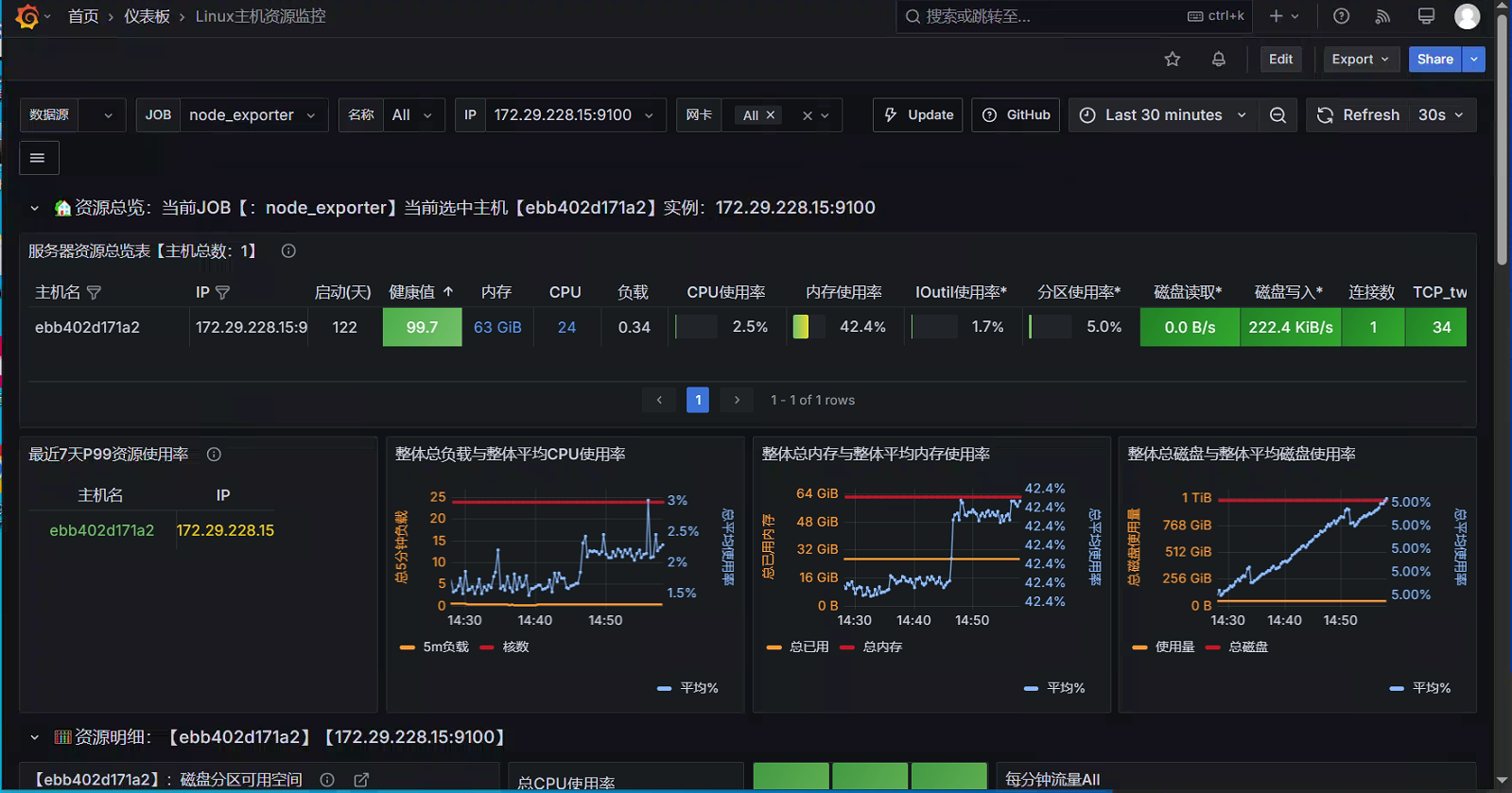The width and height of the screenshot is (1512, 793).
Task: Open the news RSS feed icon
Action: click(x=1383, y=16)
